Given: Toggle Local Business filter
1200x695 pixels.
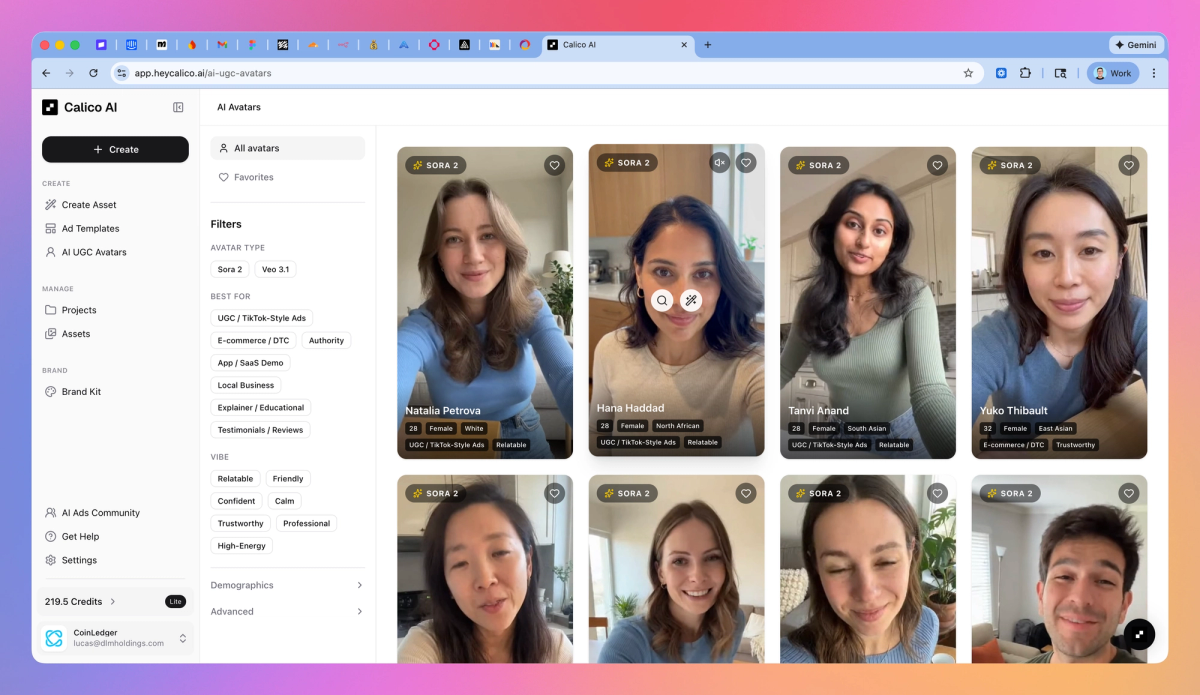Looking at the screenshot, I should point(246,385).
